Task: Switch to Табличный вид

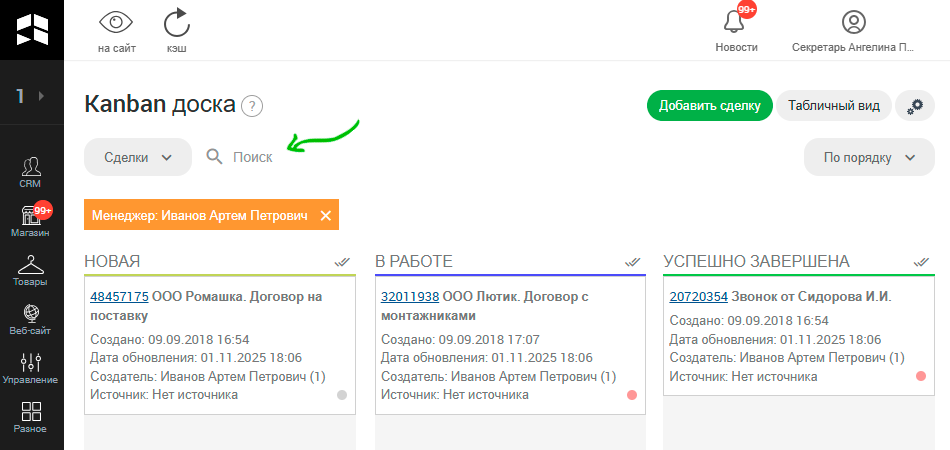Action: coord(833,106)
